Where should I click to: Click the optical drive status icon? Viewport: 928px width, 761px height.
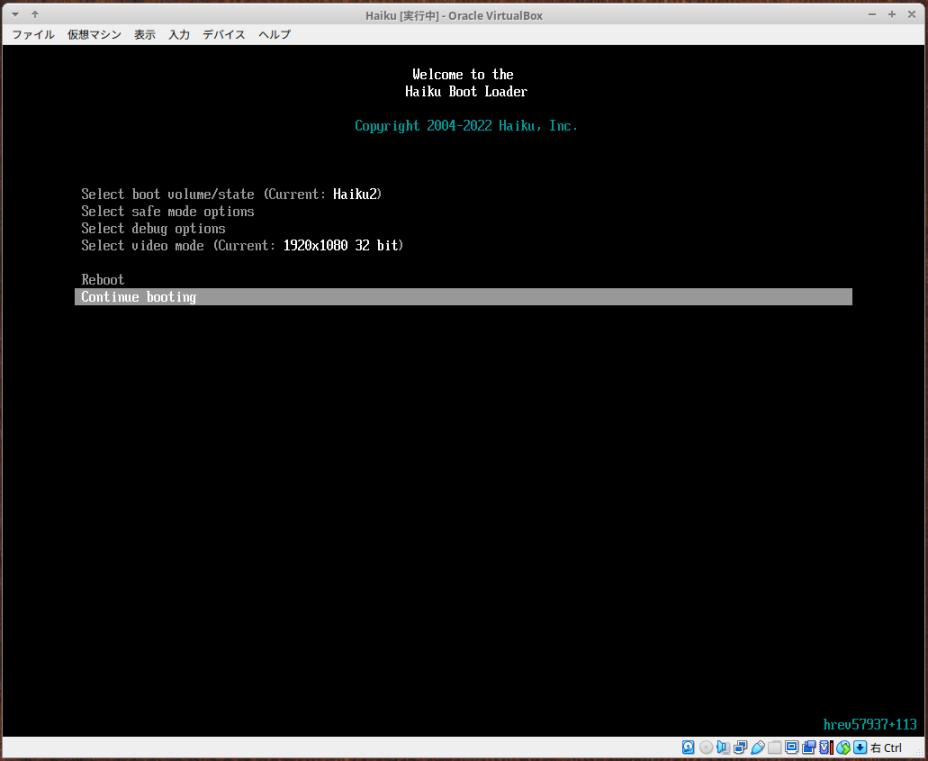click(x=706, y=747)
